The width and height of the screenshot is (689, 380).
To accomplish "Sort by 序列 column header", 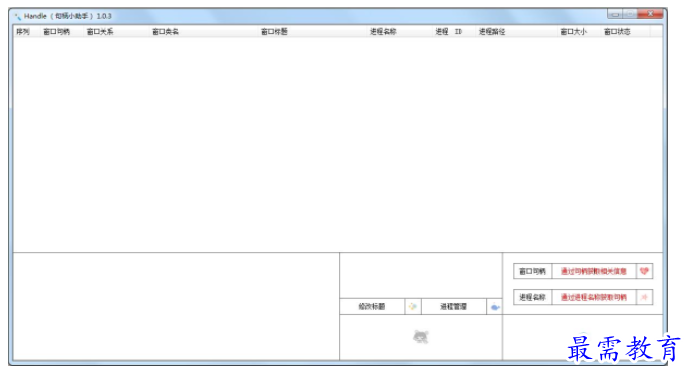I will tap(26, 32).
